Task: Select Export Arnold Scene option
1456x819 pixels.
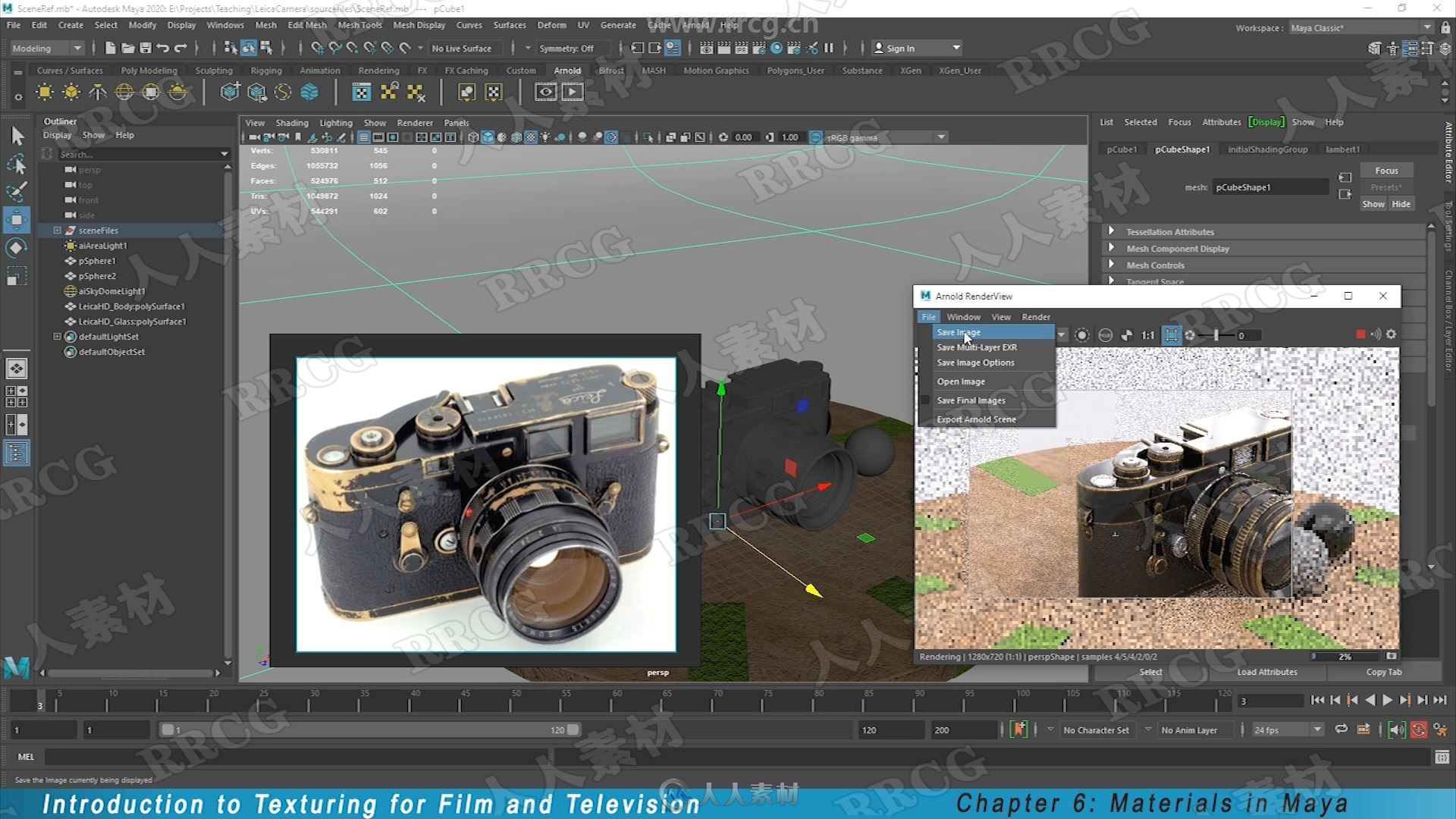Action: pyautogui.click(x=977, y=419)
